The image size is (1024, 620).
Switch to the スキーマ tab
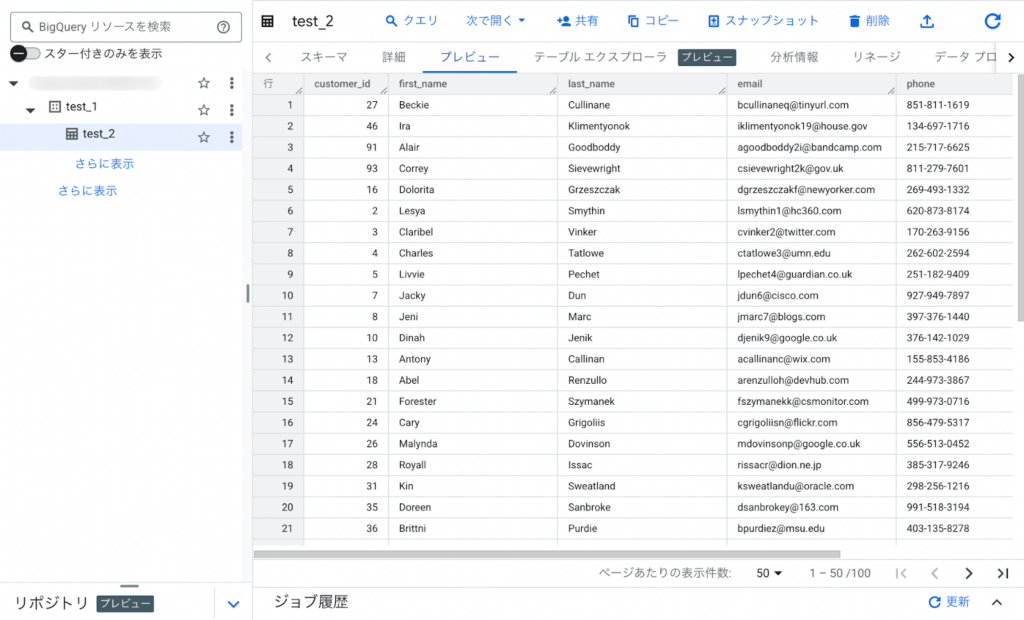click(324, 57)
